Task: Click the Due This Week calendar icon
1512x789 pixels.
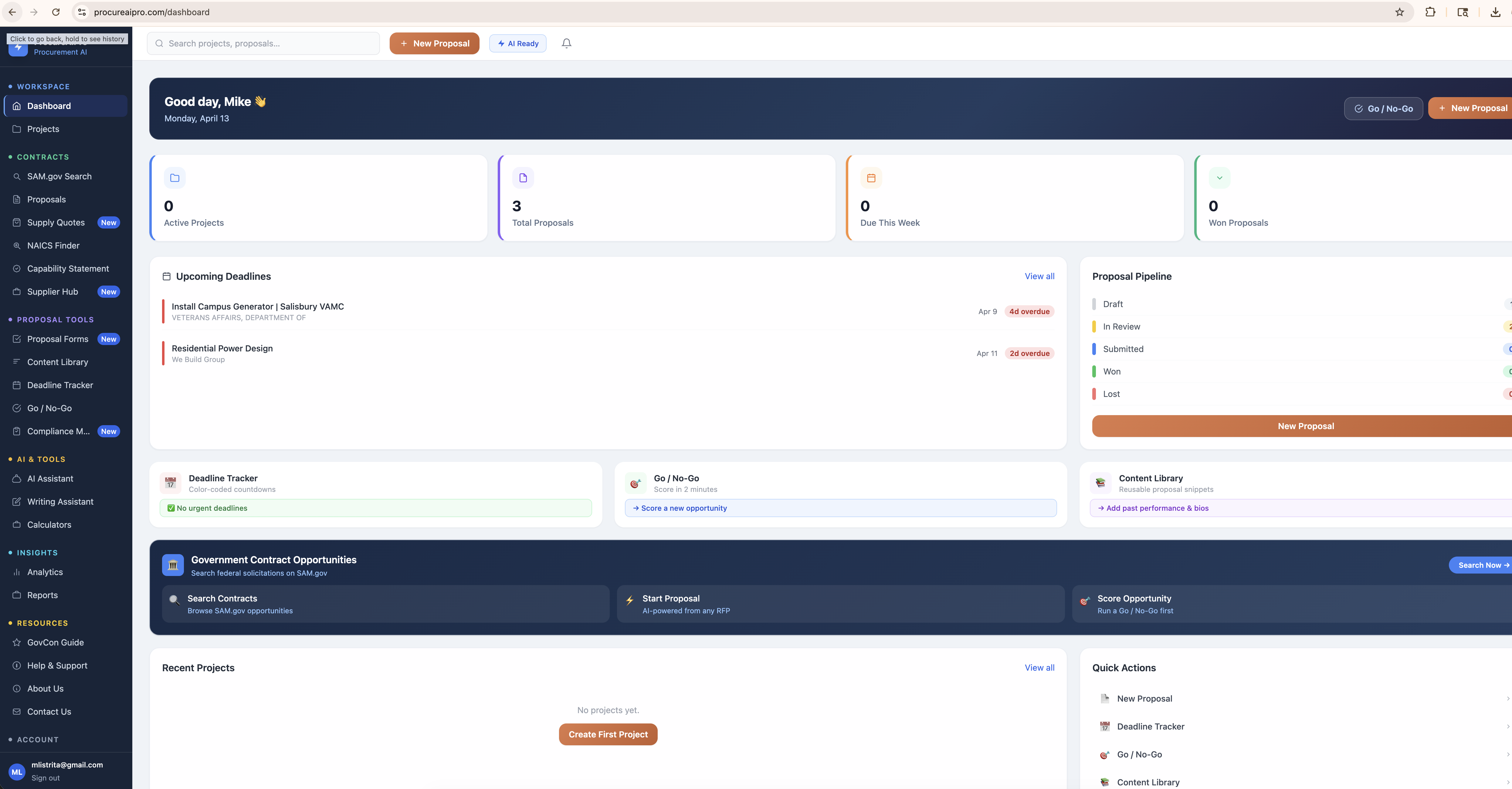Action: click(871, 178)
